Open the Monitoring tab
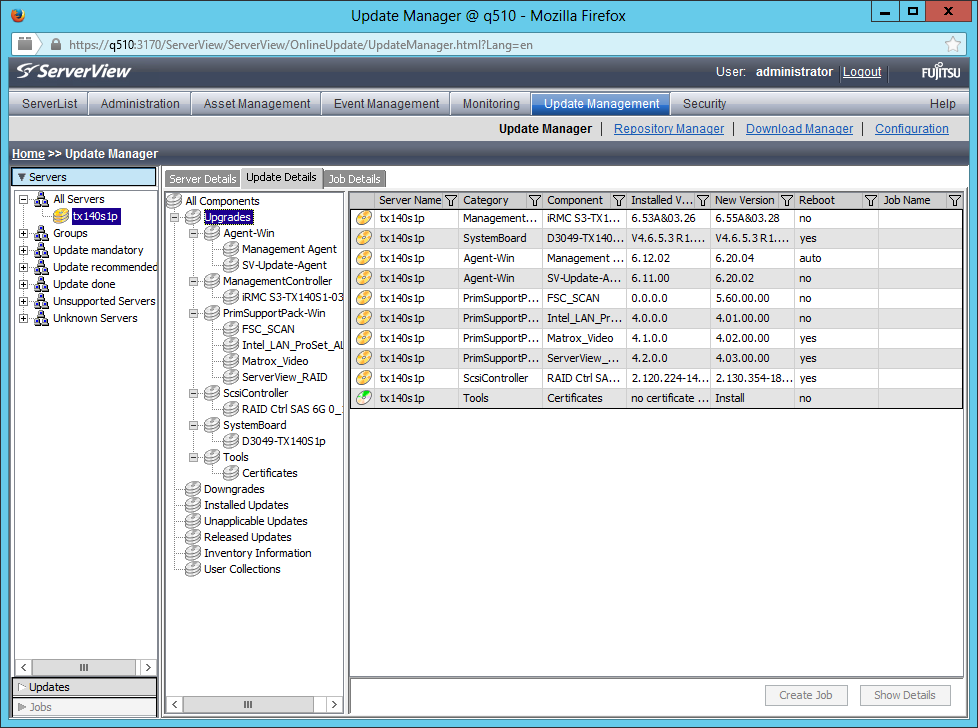Image resolution: width=978 pixels, height=728 pixels. [x=491, y=104]
